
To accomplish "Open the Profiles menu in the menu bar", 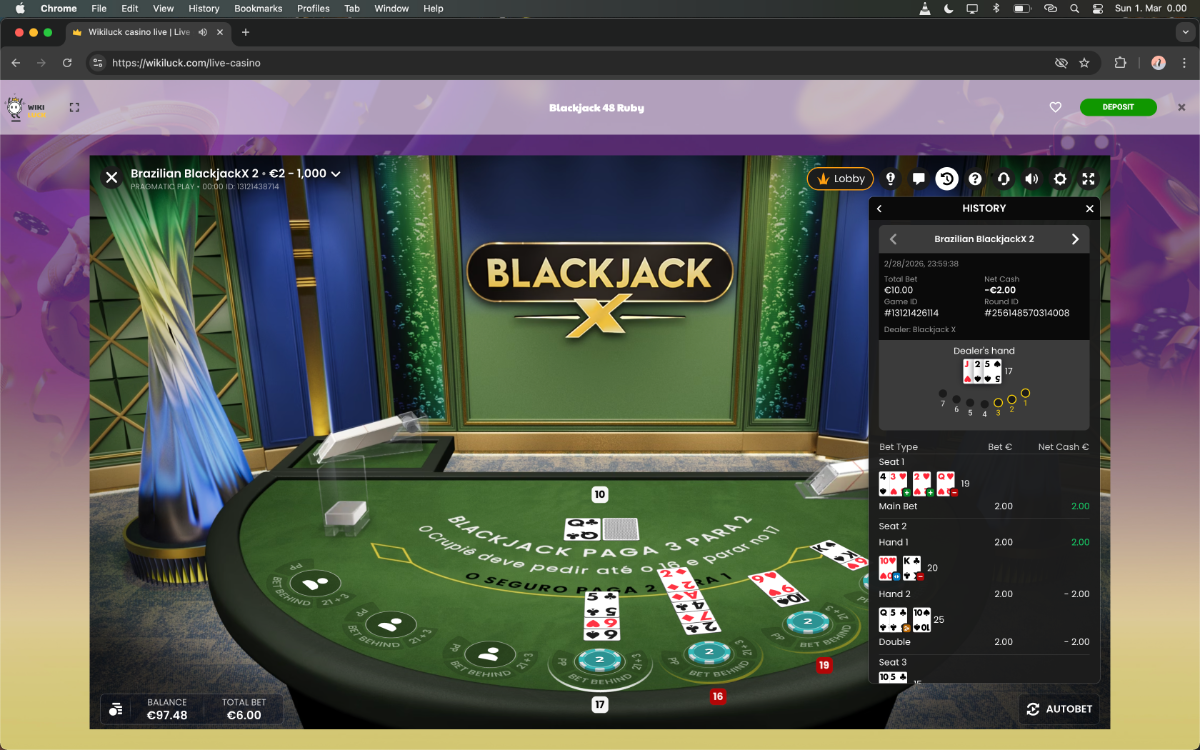I will pyautogui.click(x=313, y=8).
